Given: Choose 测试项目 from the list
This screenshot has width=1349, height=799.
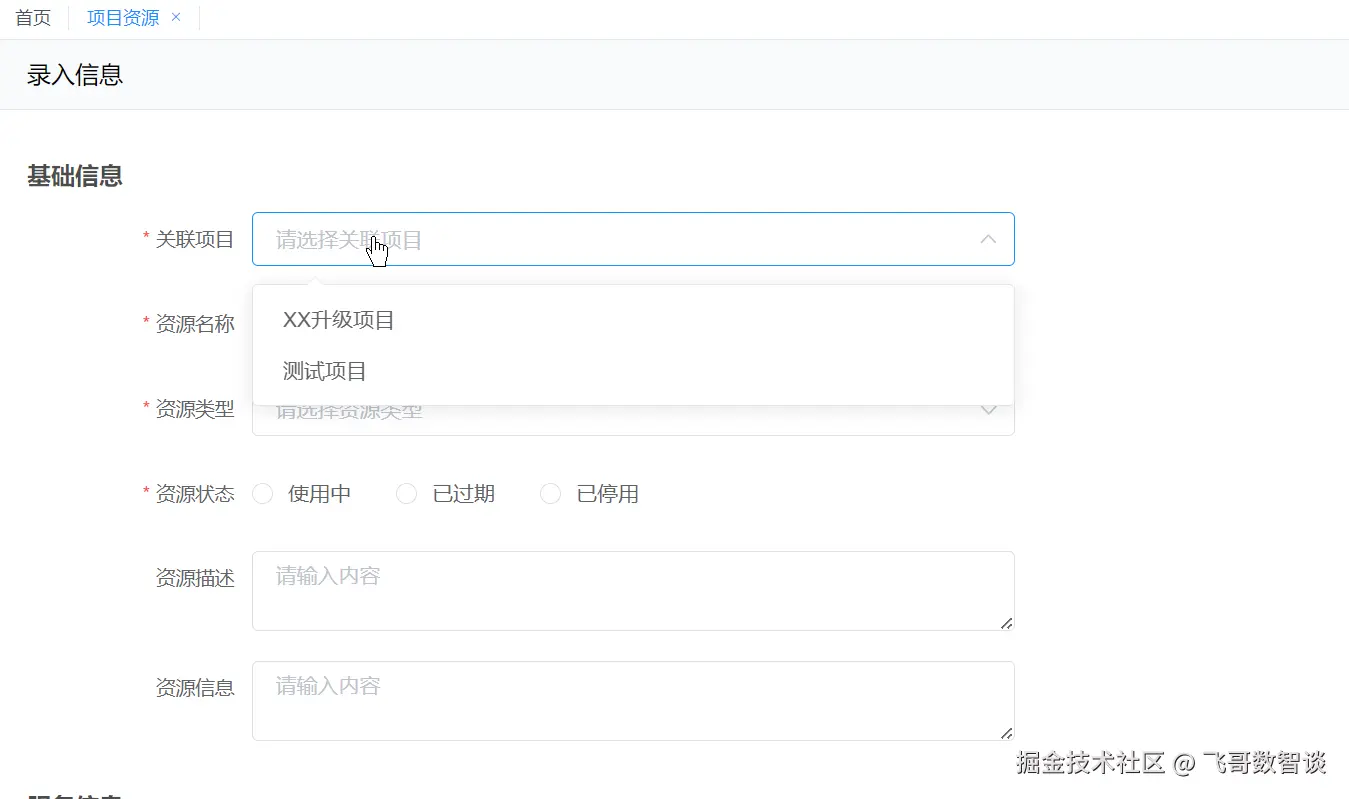Looking at the screenshot, I should 633,371.
